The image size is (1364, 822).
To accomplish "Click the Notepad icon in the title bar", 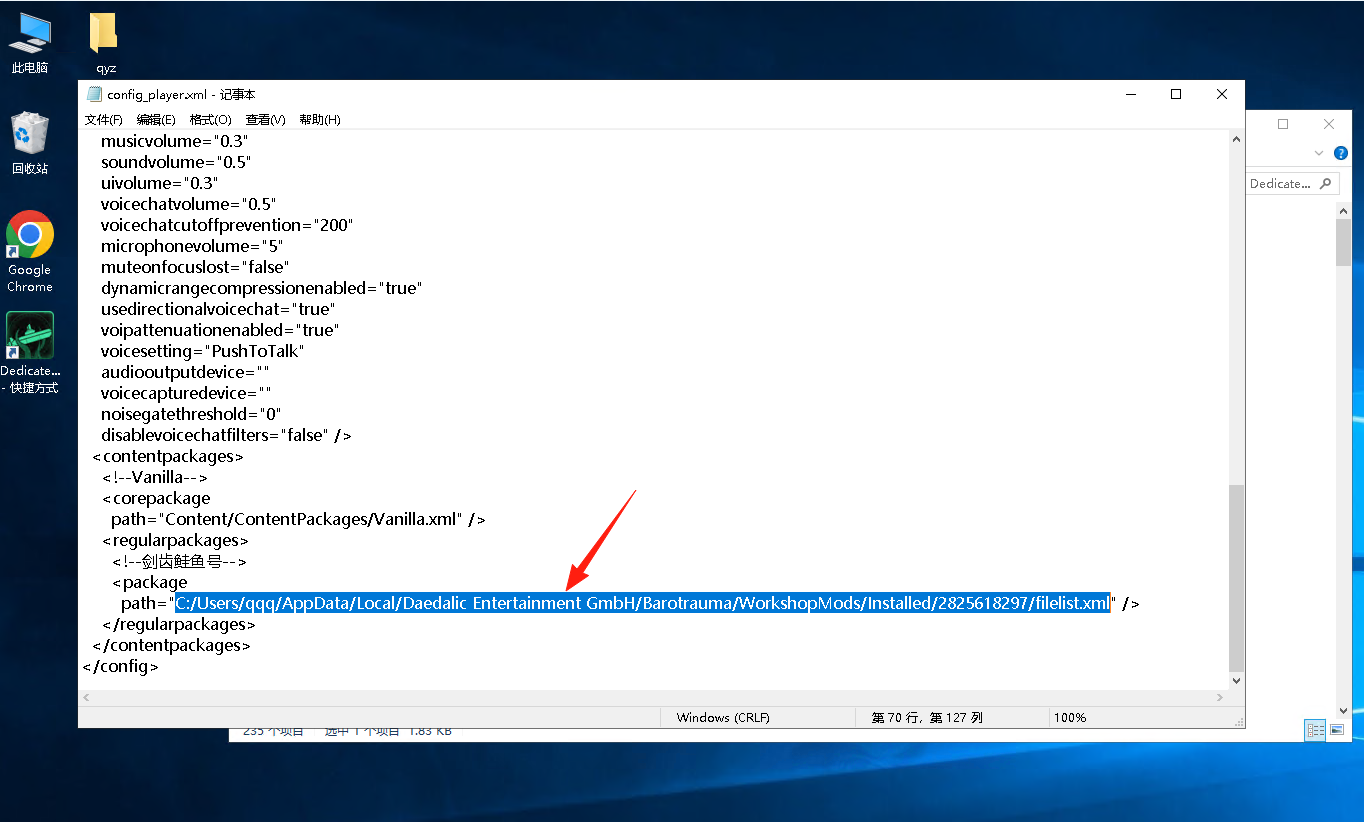I will tap(94, 94).
